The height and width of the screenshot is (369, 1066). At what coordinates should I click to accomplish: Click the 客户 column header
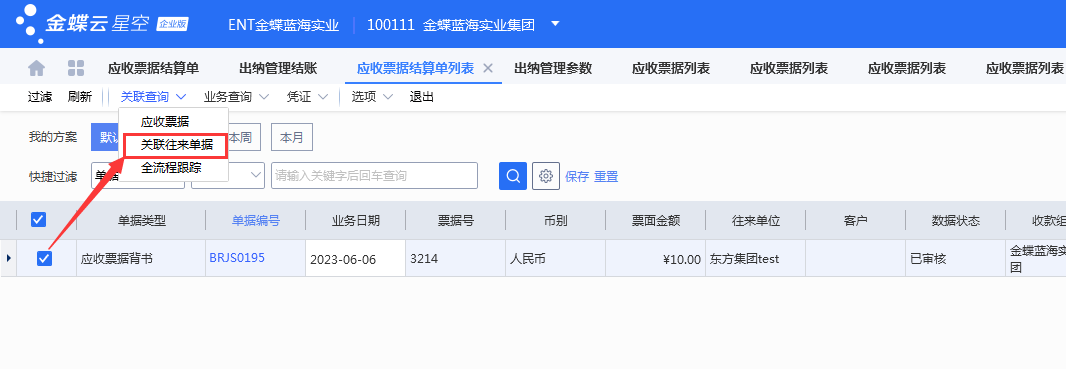pyautogui.click(x=855, y=220)
